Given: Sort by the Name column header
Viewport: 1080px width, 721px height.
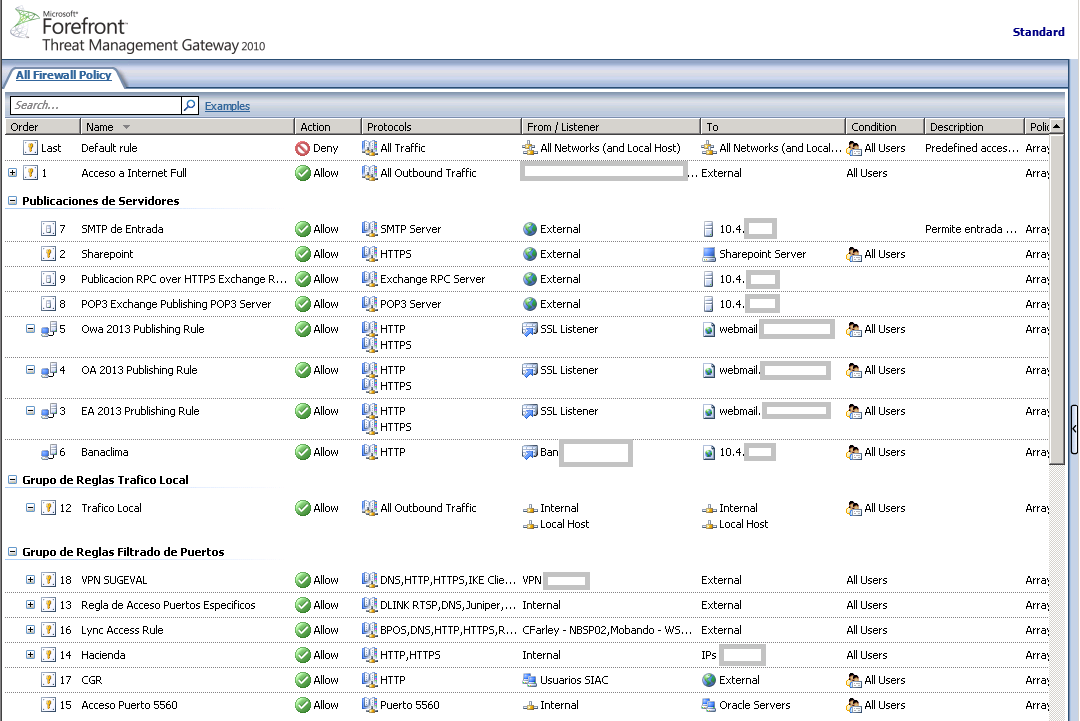Looking at the screenshot, I should tap(187, 127).
